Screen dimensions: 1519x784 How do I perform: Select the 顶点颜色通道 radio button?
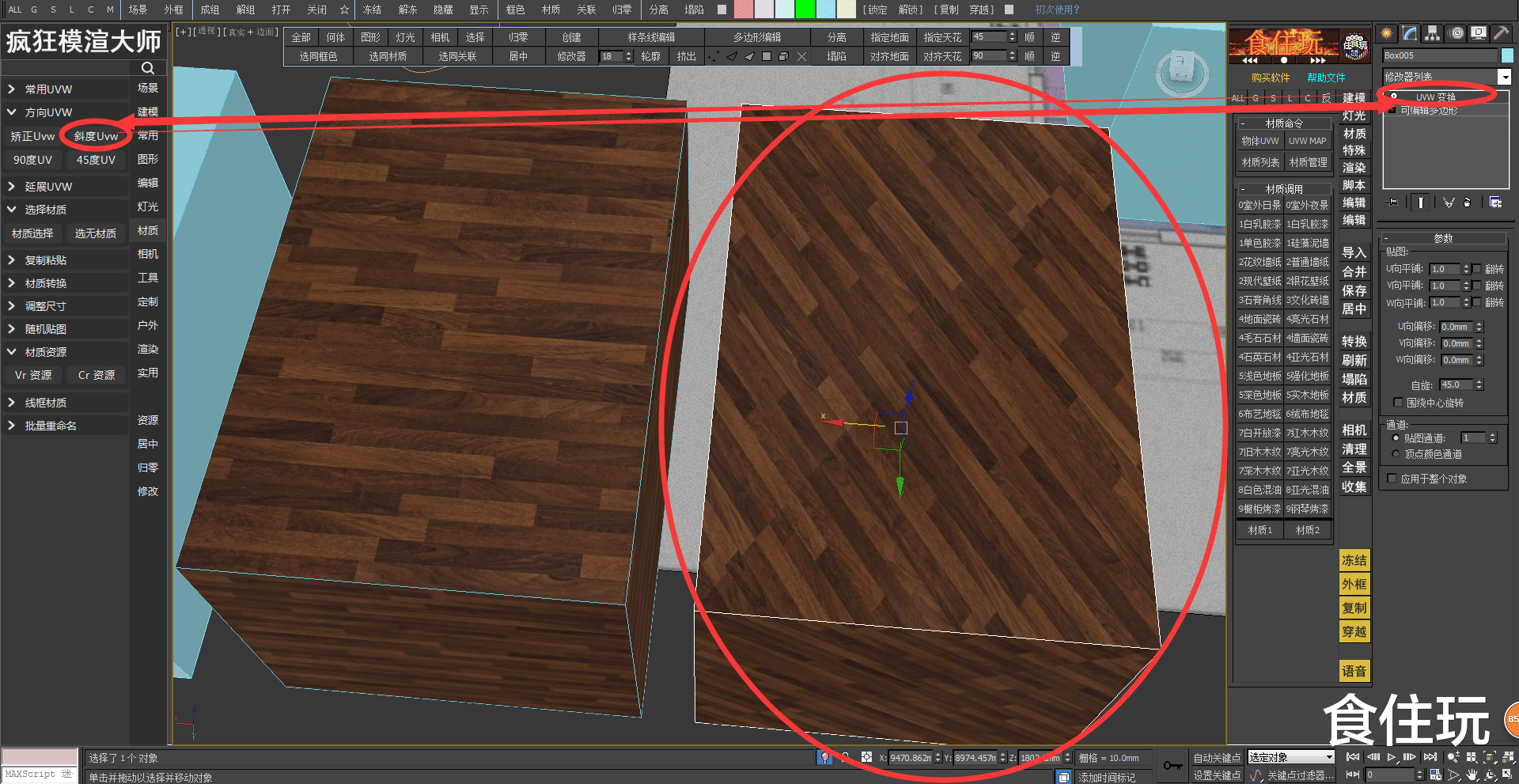click(1396, 454)
